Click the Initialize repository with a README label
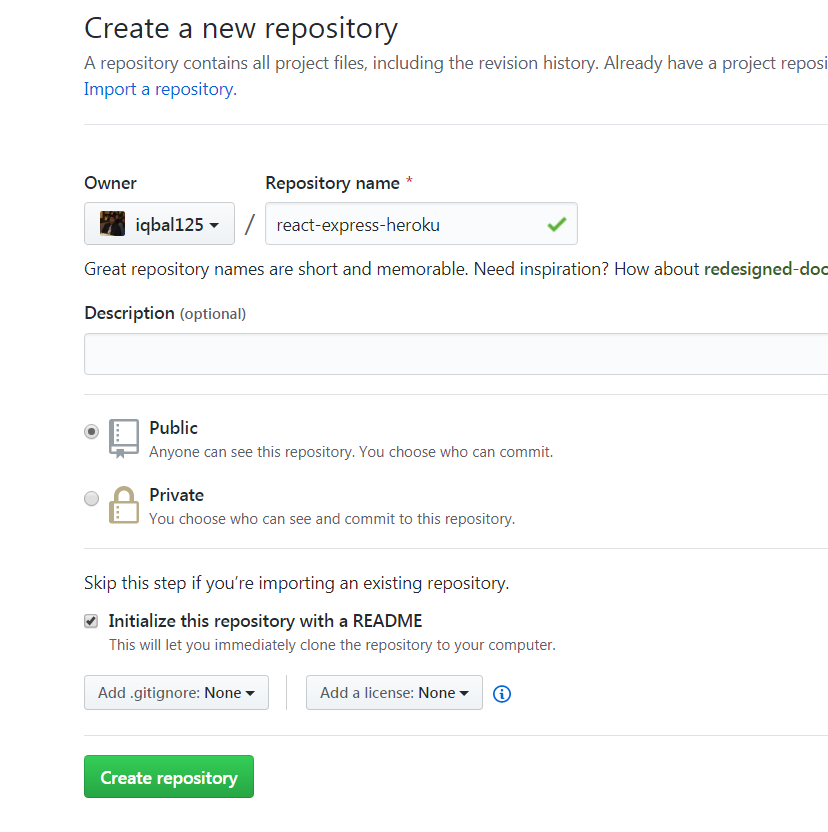 click(x=264, y=620)
